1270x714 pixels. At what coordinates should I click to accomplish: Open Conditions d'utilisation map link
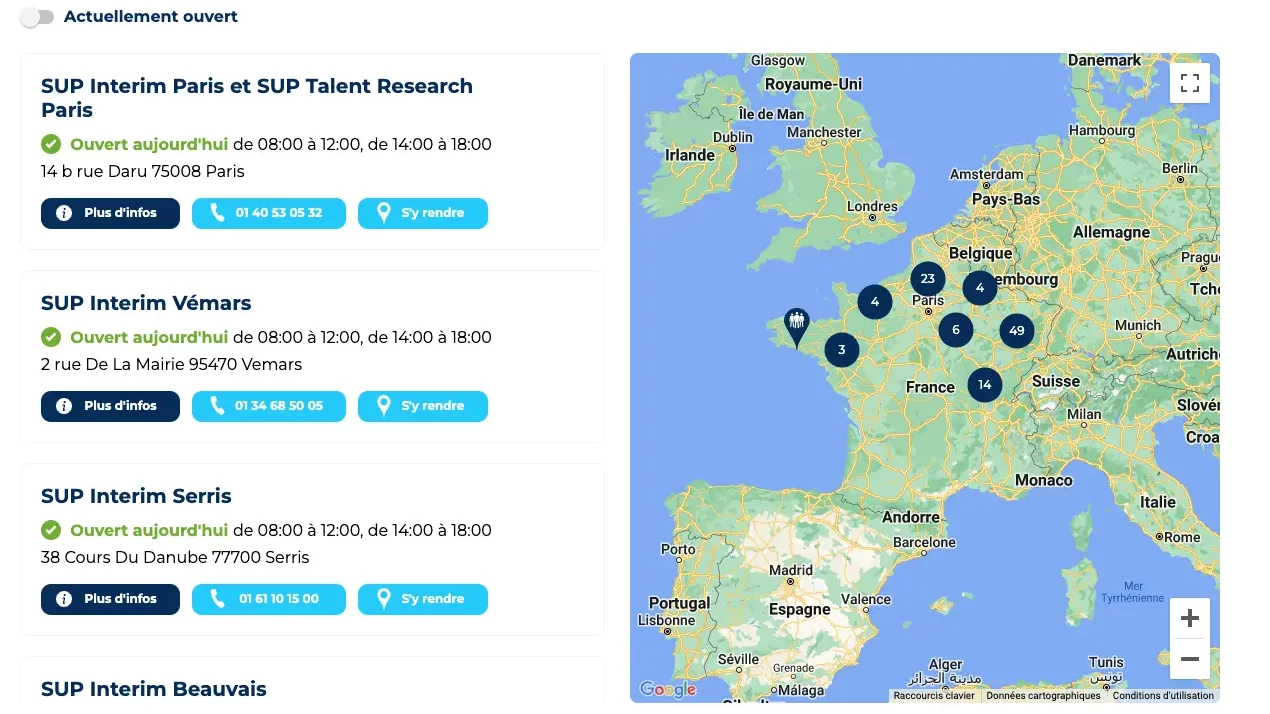point(1163,696)
